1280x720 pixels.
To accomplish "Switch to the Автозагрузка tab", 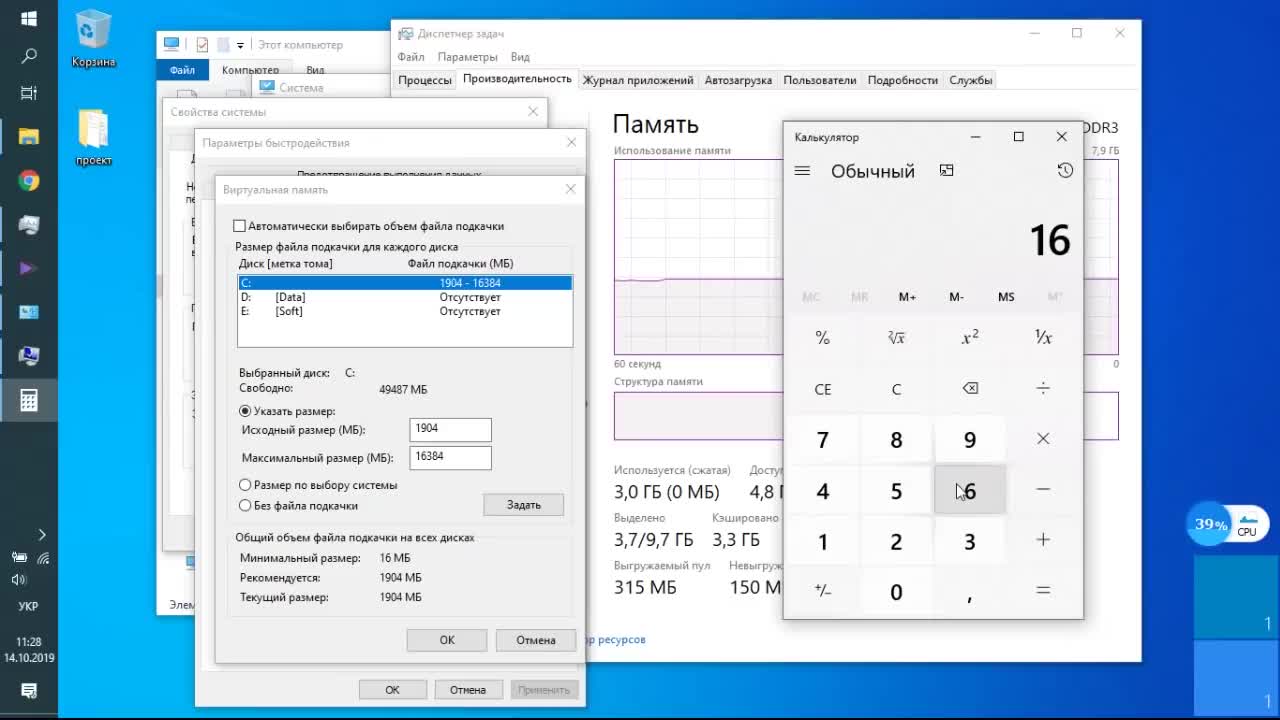I will (x=738, y=80).
